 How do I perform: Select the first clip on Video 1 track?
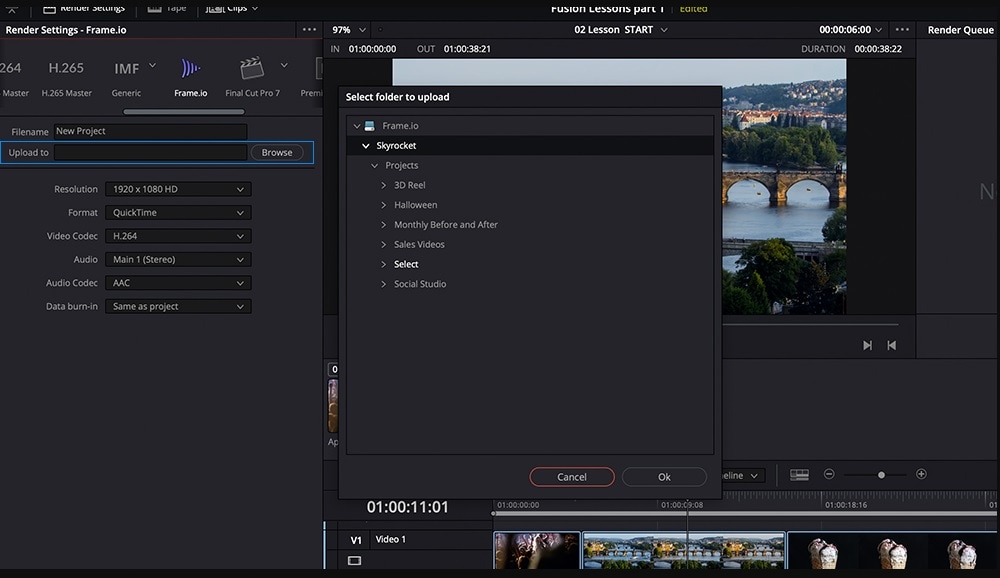click(x=536, y=551)
